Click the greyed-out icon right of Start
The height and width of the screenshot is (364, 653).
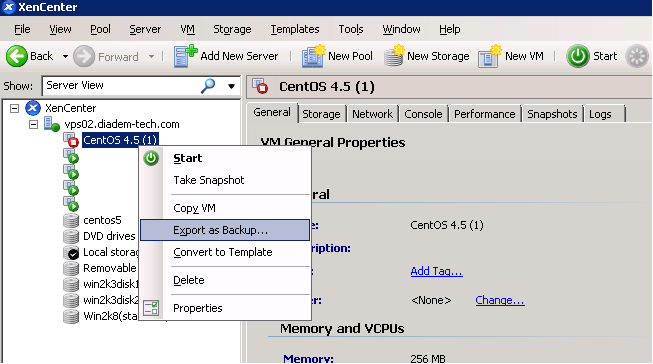point(637,56)
